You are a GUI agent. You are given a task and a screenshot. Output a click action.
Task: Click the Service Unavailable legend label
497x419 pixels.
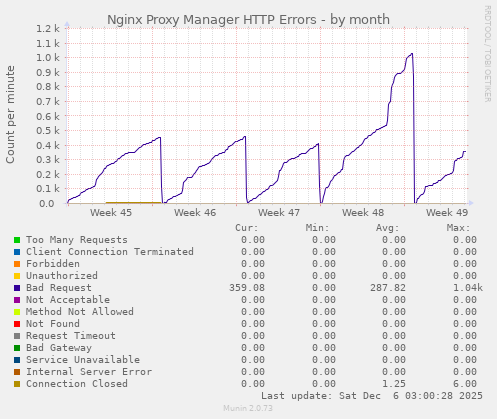83,360
